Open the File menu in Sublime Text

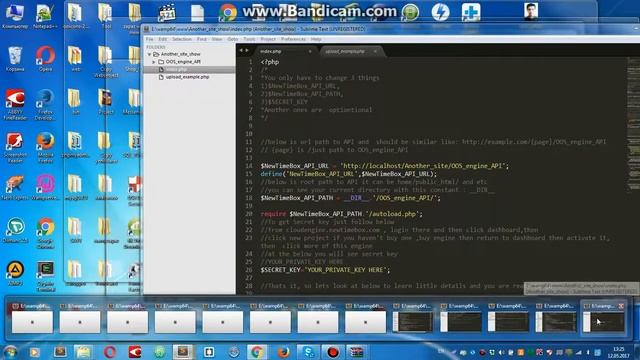click(149, 39)
